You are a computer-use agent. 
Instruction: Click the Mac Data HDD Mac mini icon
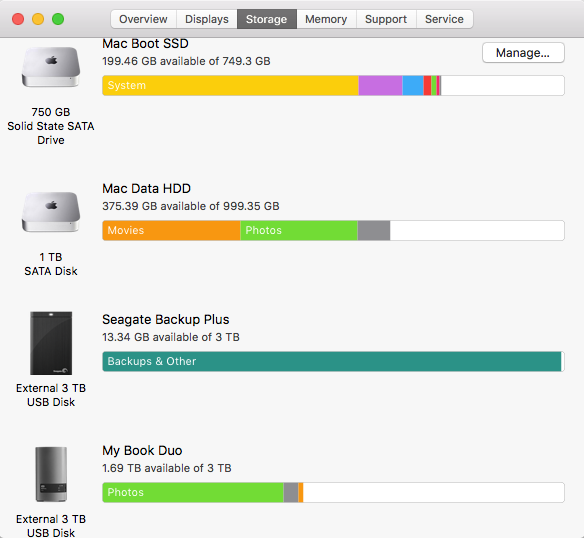coord(51,212)
